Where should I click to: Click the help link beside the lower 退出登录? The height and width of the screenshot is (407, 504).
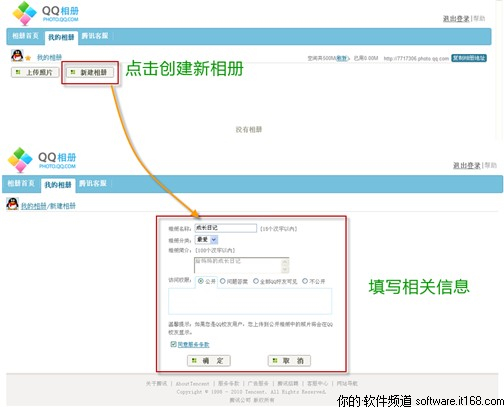[491, 165]
